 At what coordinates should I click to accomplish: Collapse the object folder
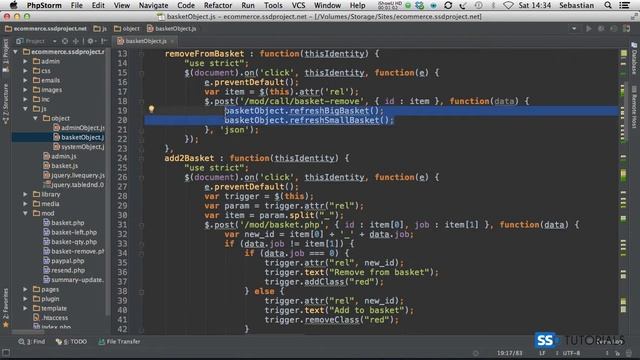click(36, 118)
